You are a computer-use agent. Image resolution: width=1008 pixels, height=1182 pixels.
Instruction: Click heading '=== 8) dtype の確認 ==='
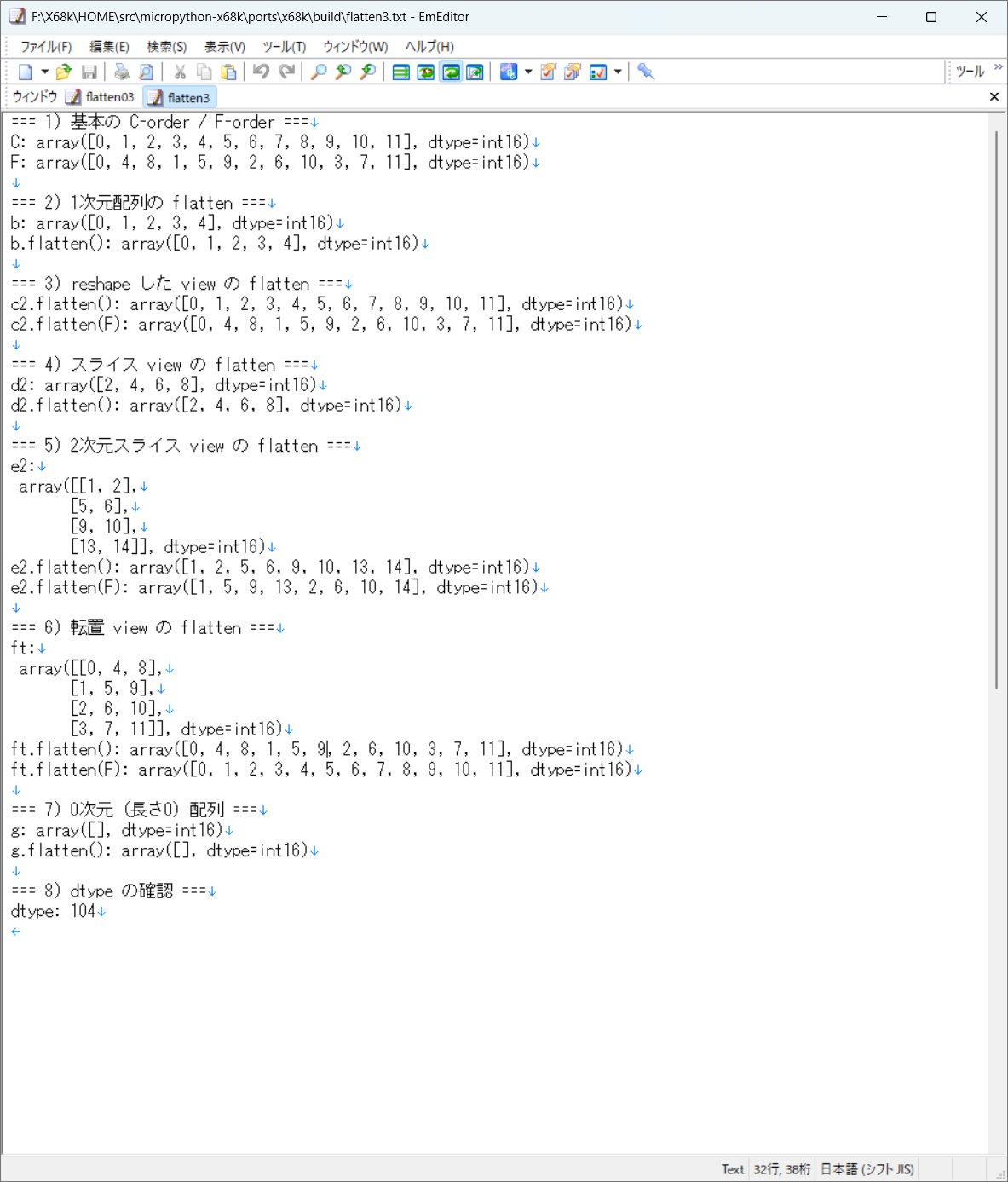click(x=108, y=891)
